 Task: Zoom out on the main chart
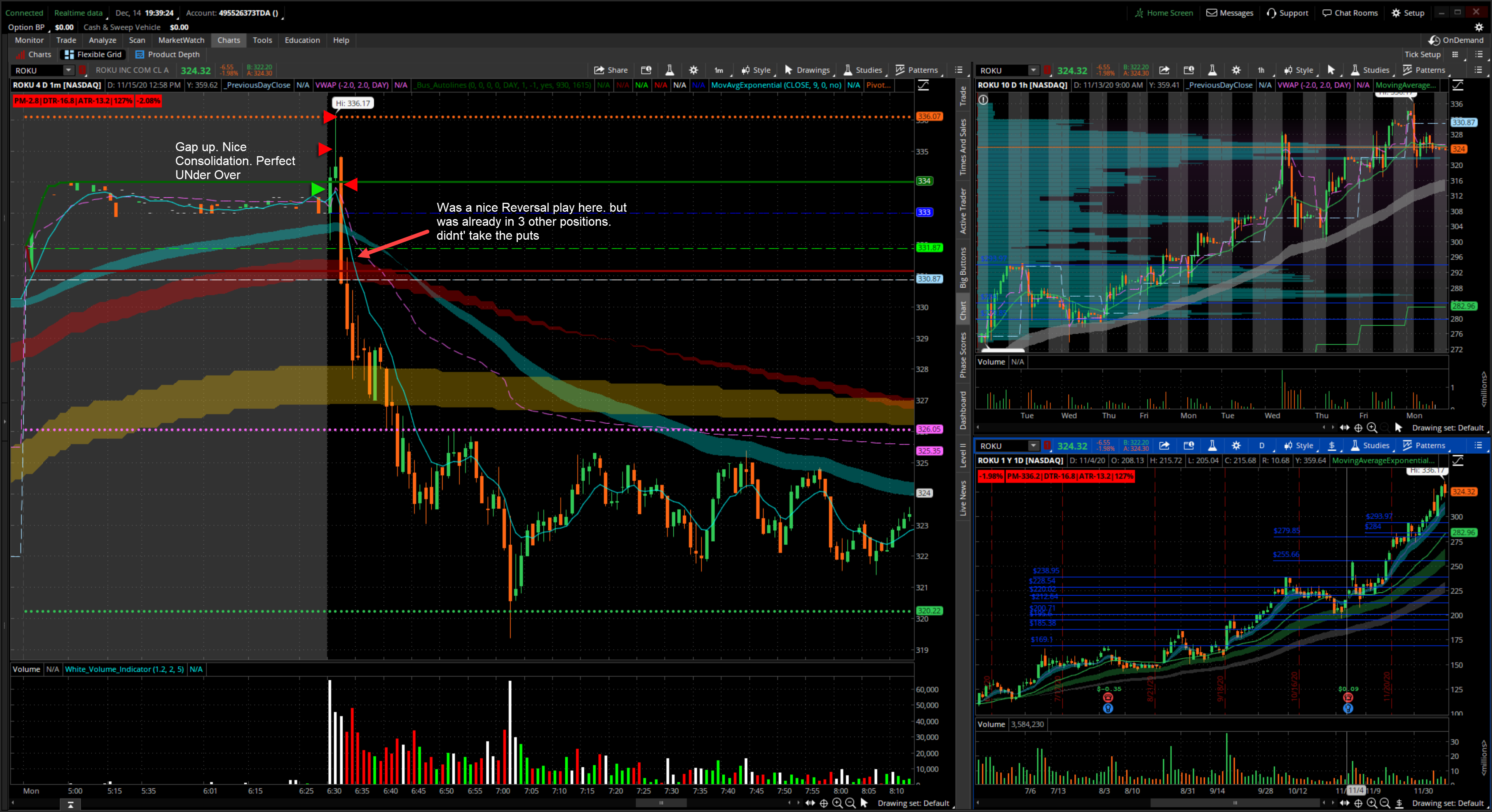point(850,803)
